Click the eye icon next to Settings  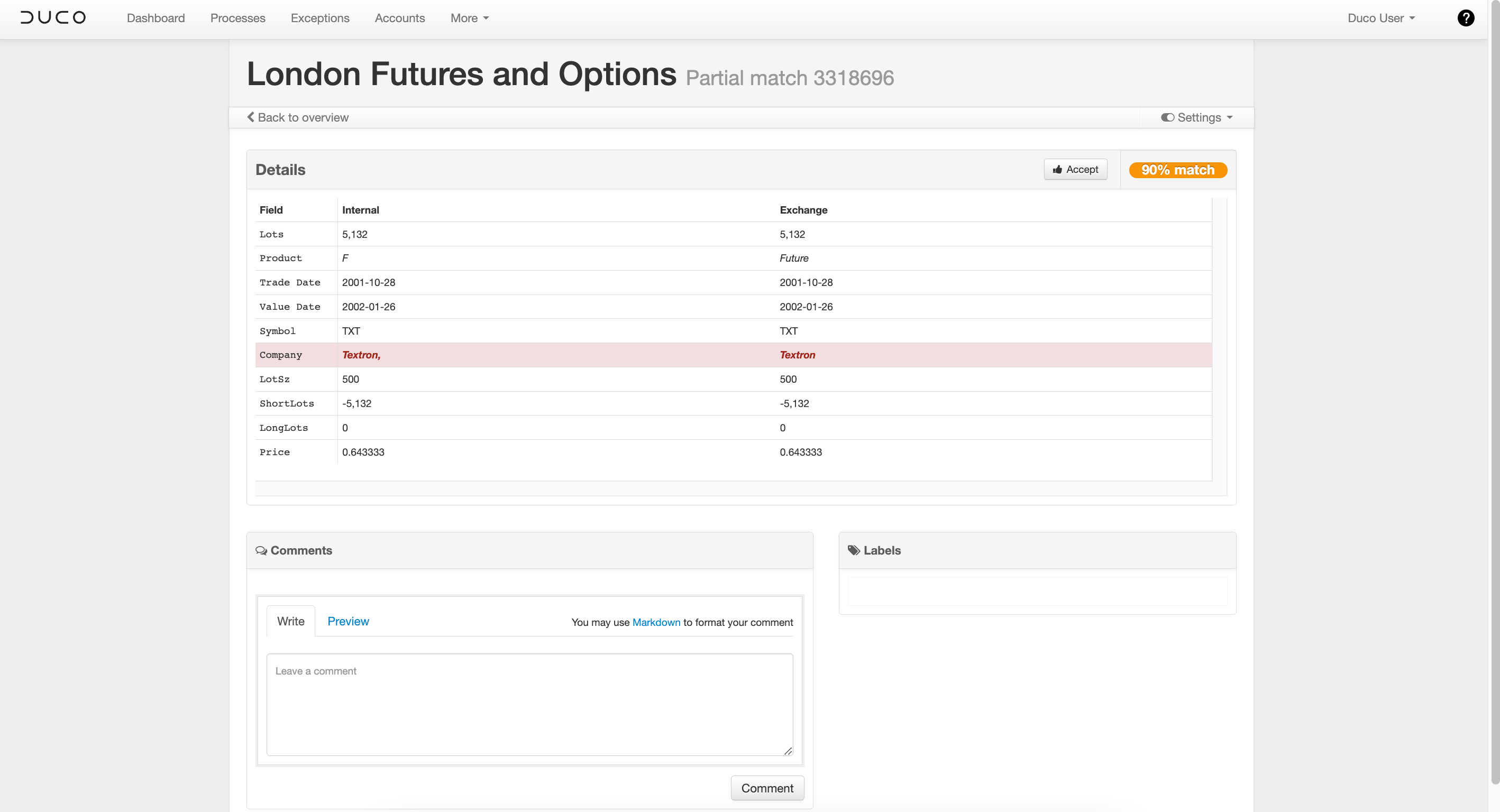point(1167,117)
